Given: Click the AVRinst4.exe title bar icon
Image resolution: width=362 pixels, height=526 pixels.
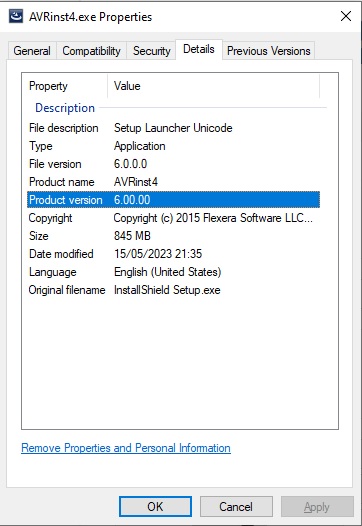Looking at the screenshot, I should tap(16, 16).
